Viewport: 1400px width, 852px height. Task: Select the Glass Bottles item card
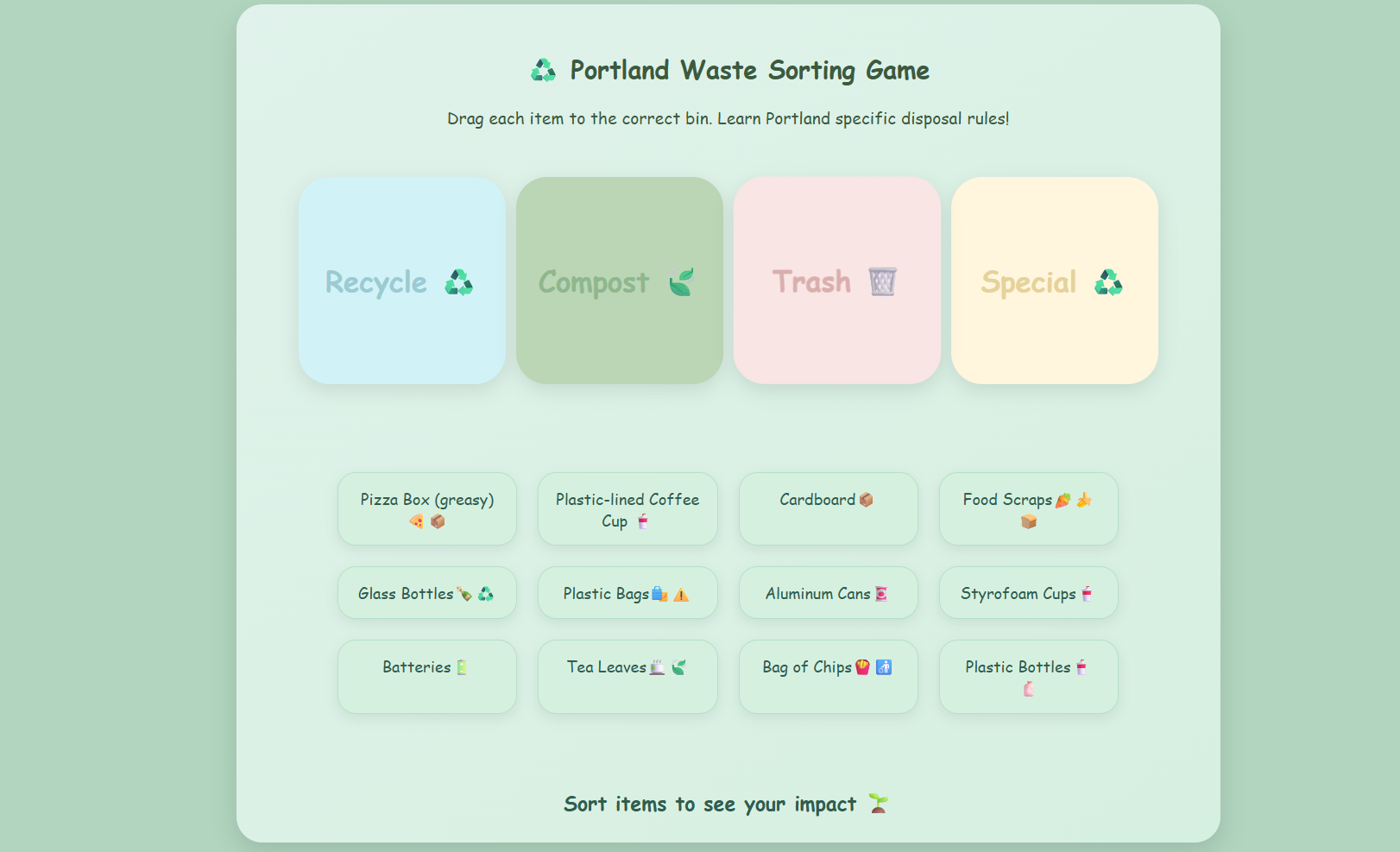[427, 593]
